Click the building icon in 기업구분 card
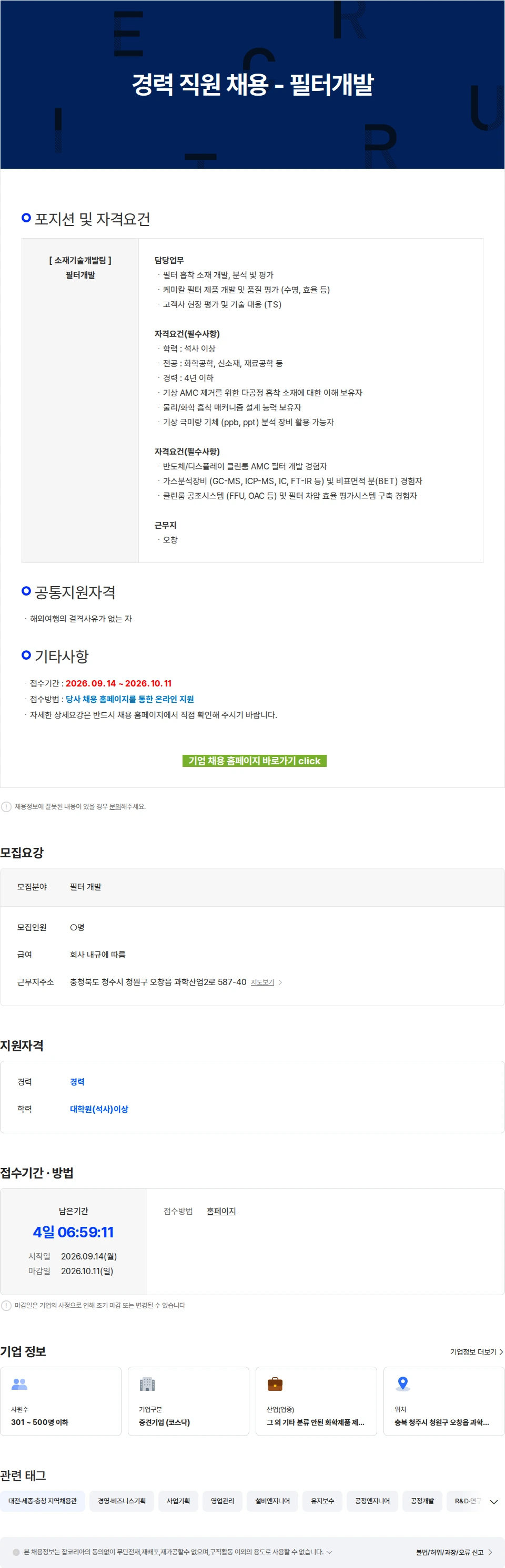 147,1383
